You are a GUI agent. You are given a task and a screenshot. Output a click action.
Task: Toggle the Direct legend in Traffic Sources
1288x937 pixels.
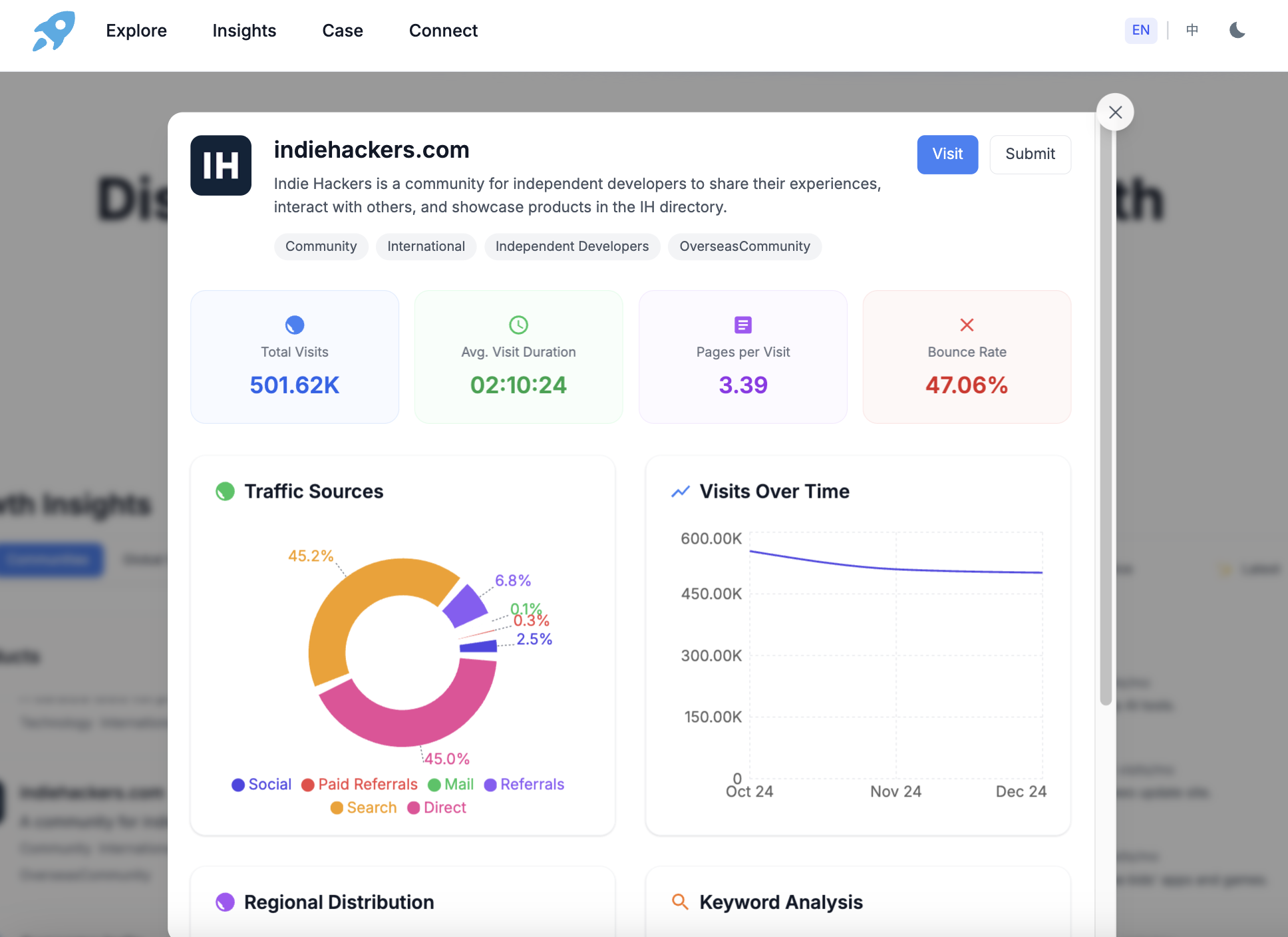coord(437,807)
